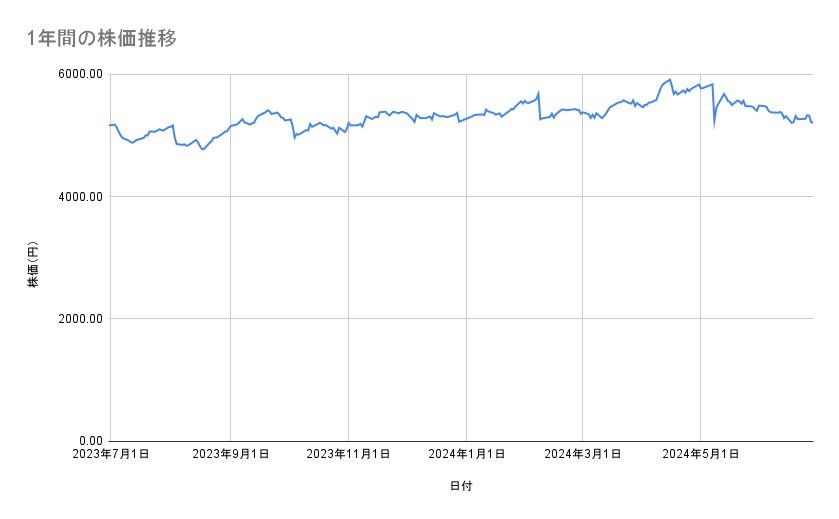
Task: Select the 2023年7月1日 date label
Action: click(x=111, y=455)
